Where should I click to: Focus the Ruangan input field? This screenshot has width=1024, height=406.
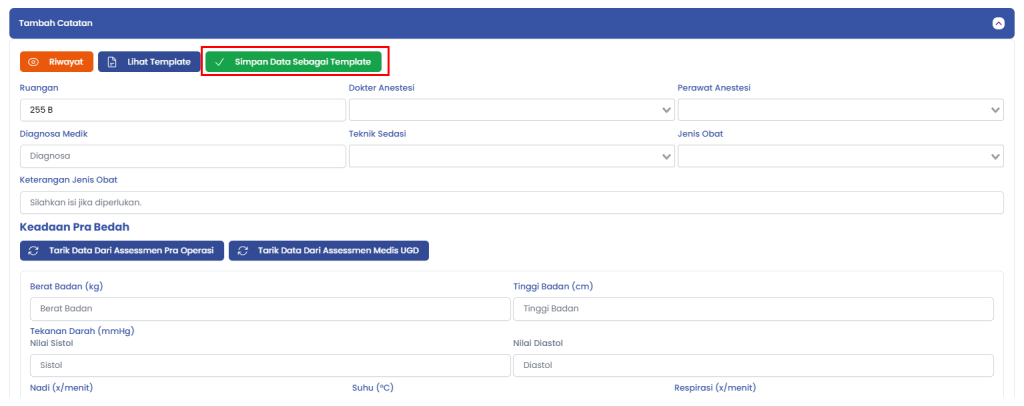pos(182,109)
